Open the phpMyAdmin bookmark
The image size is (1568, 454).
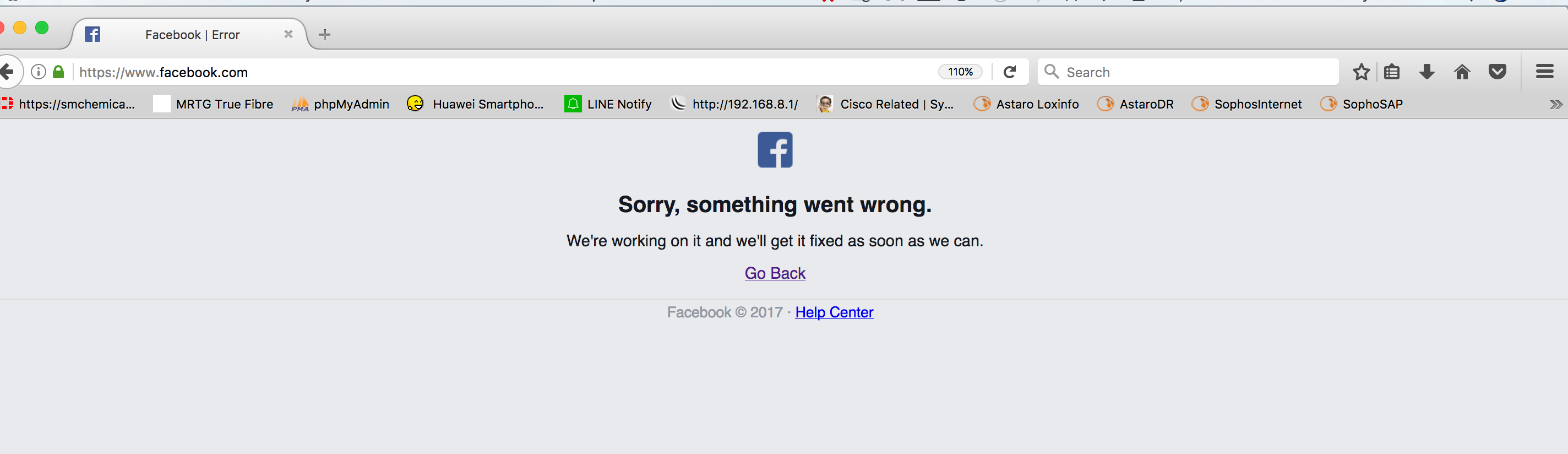point(340,104)
